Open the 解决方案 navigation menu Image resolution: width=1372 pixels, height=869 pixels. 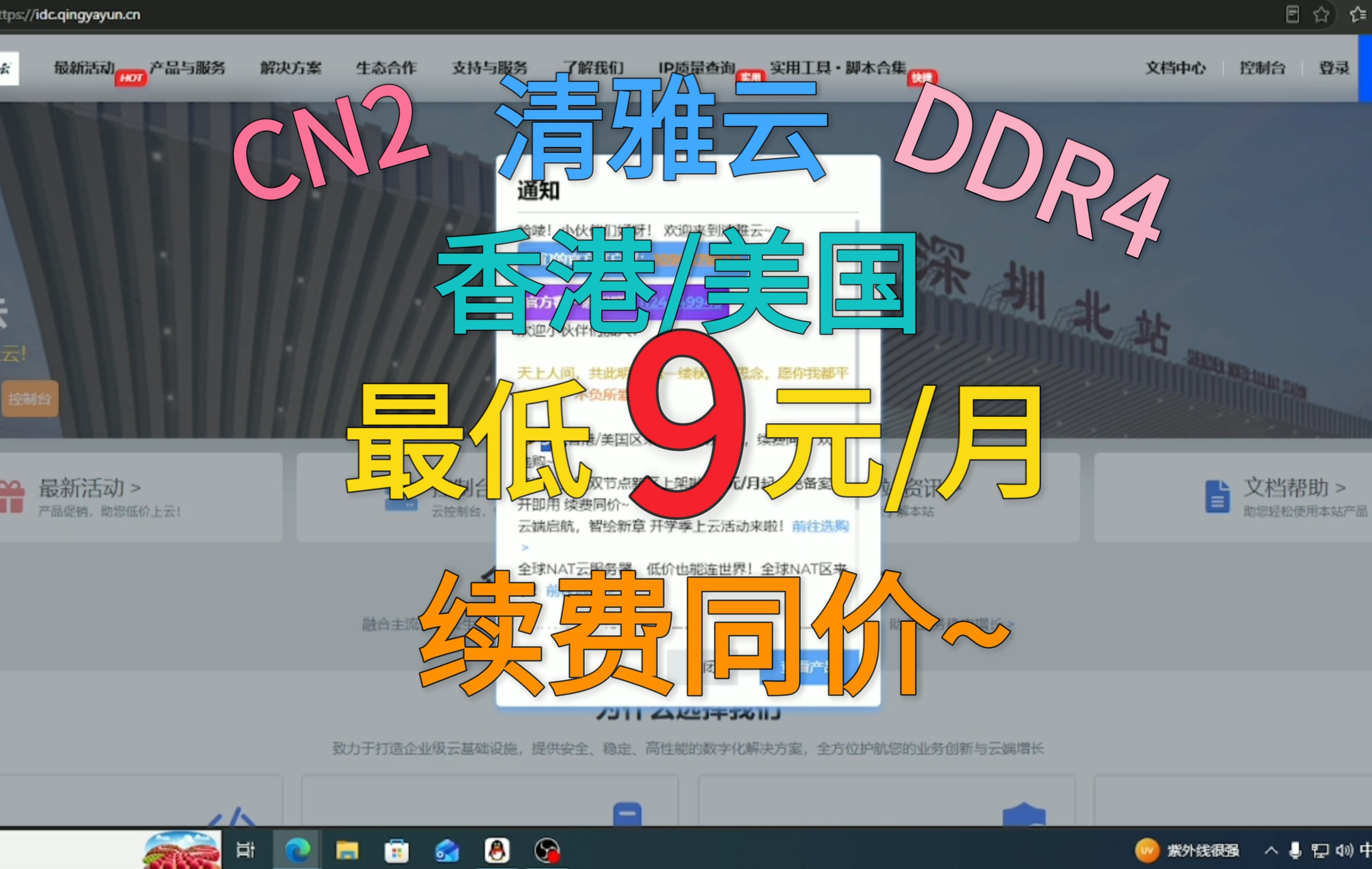(290, 68)
